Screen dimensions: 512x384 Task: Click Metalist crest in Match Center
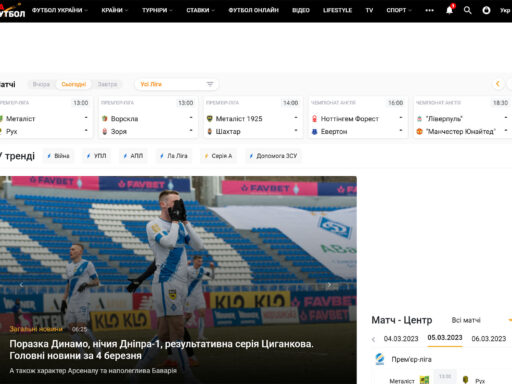click(424, 380)
